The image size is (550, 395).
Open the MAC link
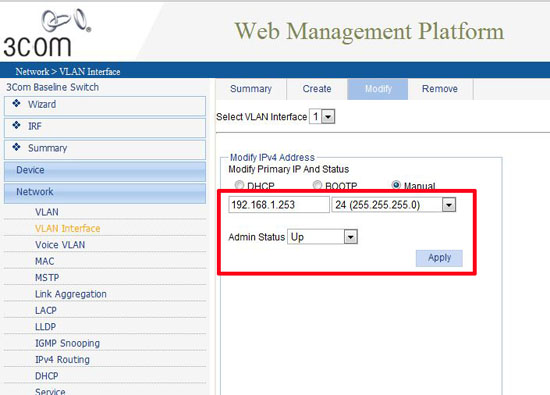[45, 261]
